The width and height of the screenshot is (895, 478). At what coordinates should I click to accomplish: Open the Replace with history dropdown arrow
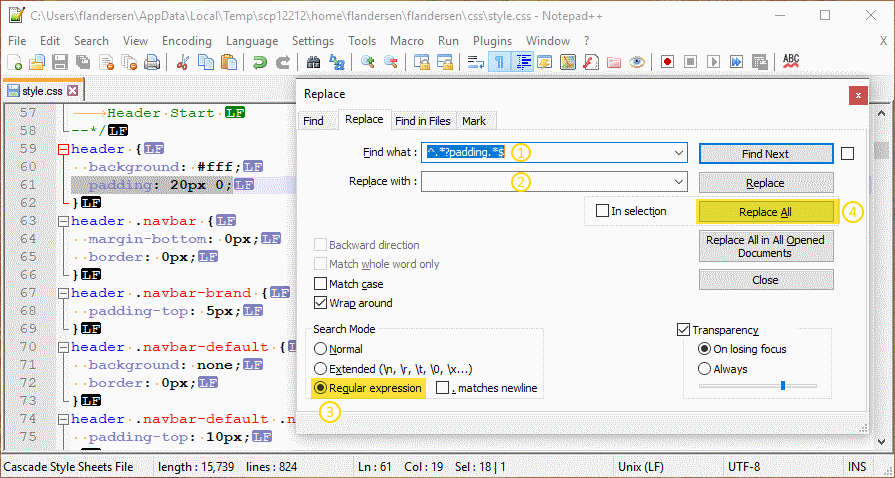pos(679,182)
